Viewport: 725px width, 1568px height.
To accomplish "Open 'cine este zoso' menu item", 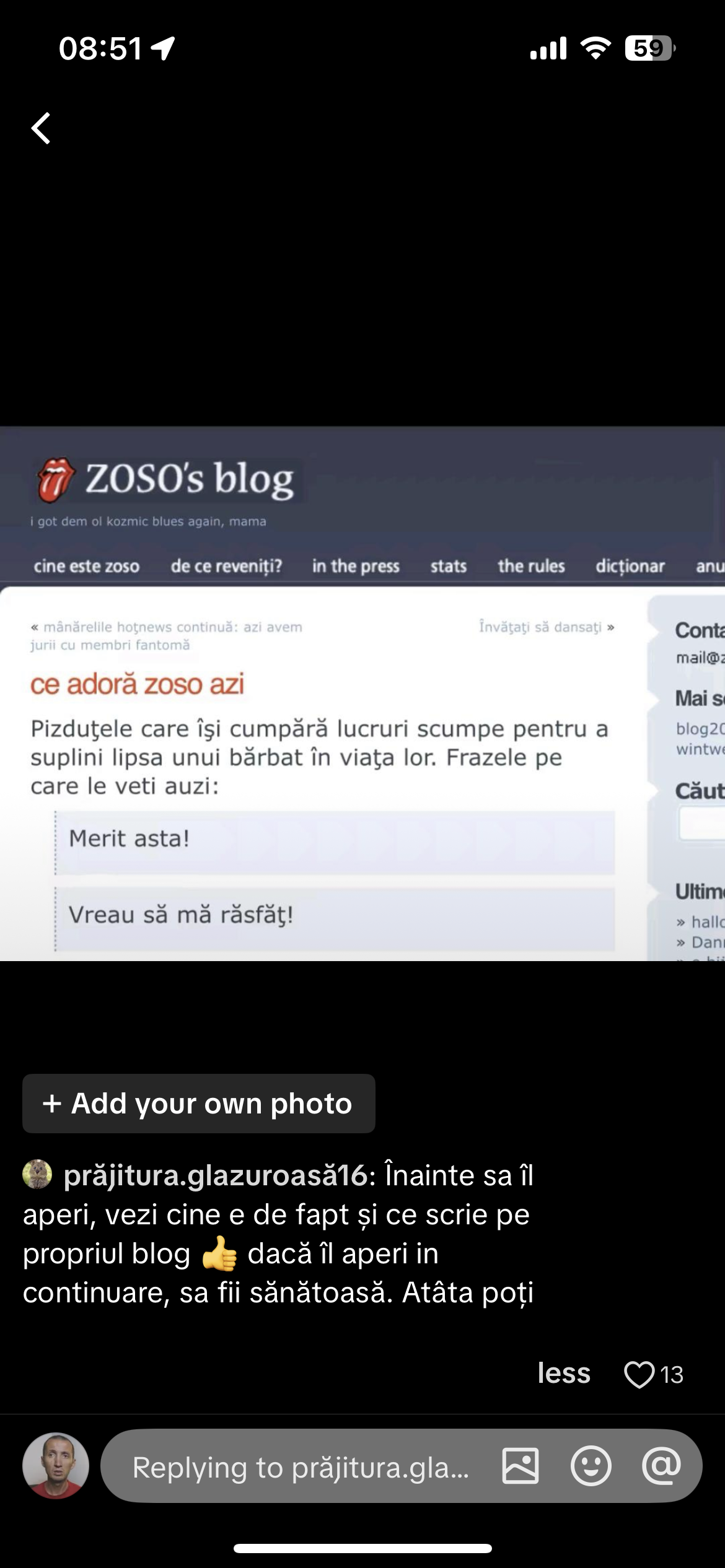I will (x=87, y=566).
